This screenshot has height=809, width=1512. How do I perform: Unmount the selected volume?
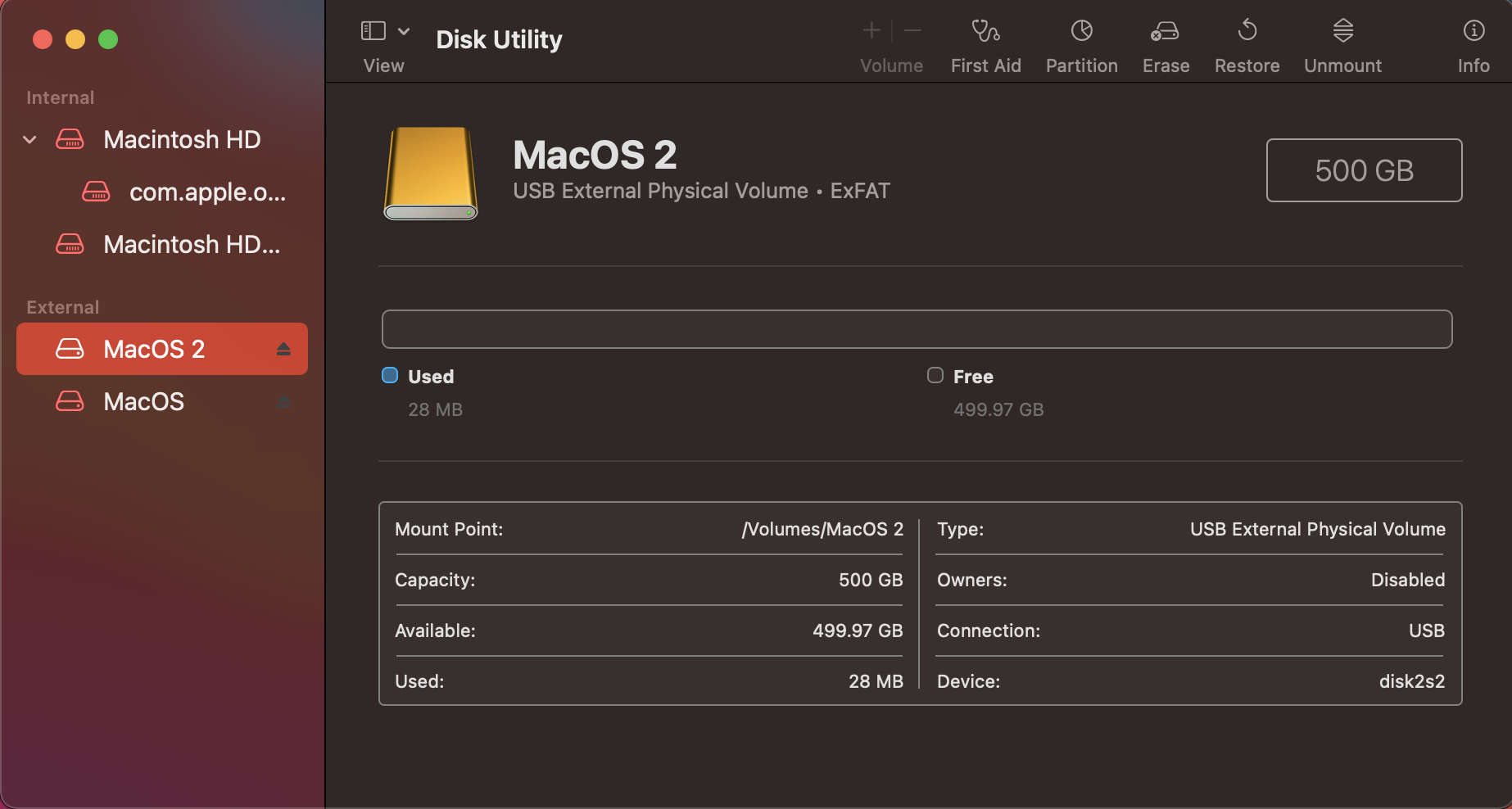click(1342, 31)
